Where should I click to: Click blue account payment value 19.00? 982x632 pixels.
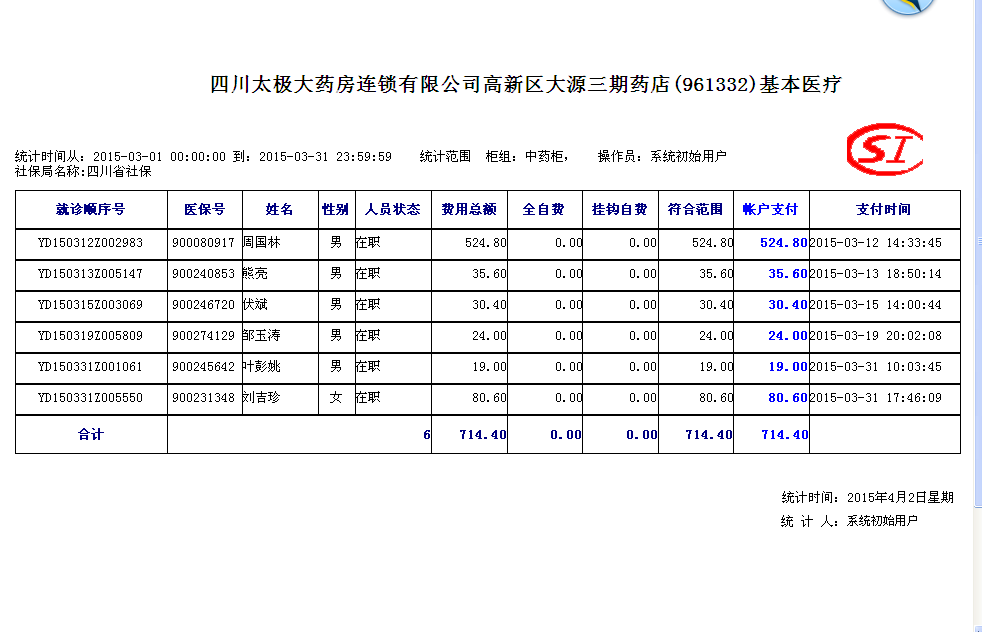(788, 367)
